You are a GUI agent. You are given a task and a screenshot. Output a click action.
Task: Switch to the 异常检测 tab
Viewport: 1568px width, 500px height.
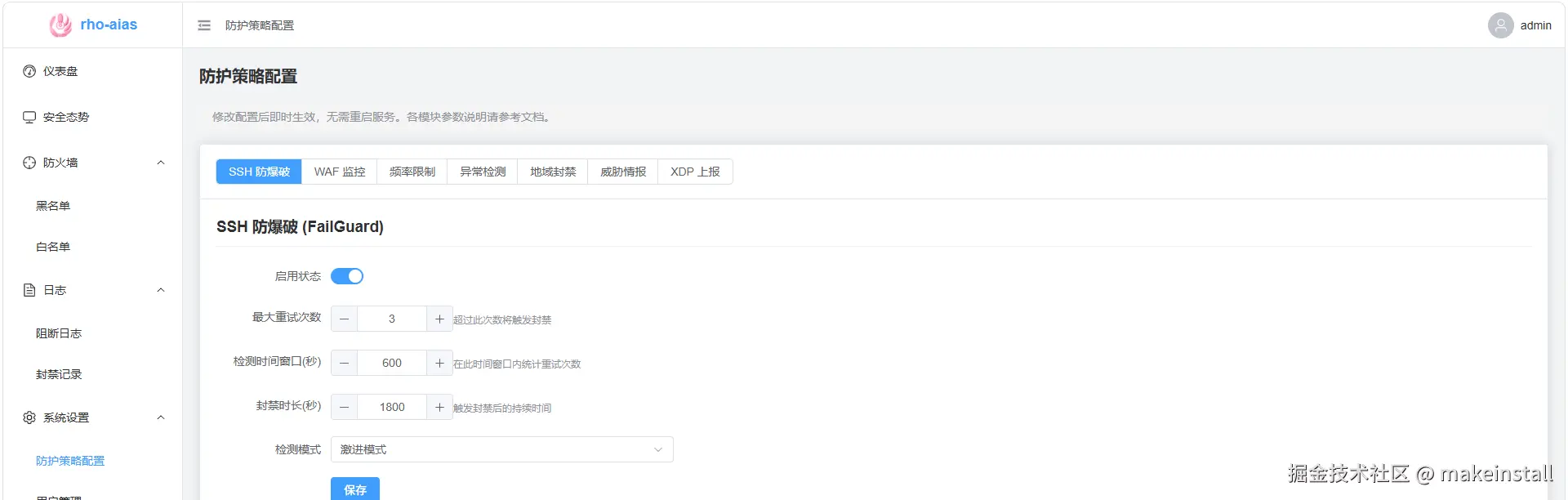tap(483, 172)
